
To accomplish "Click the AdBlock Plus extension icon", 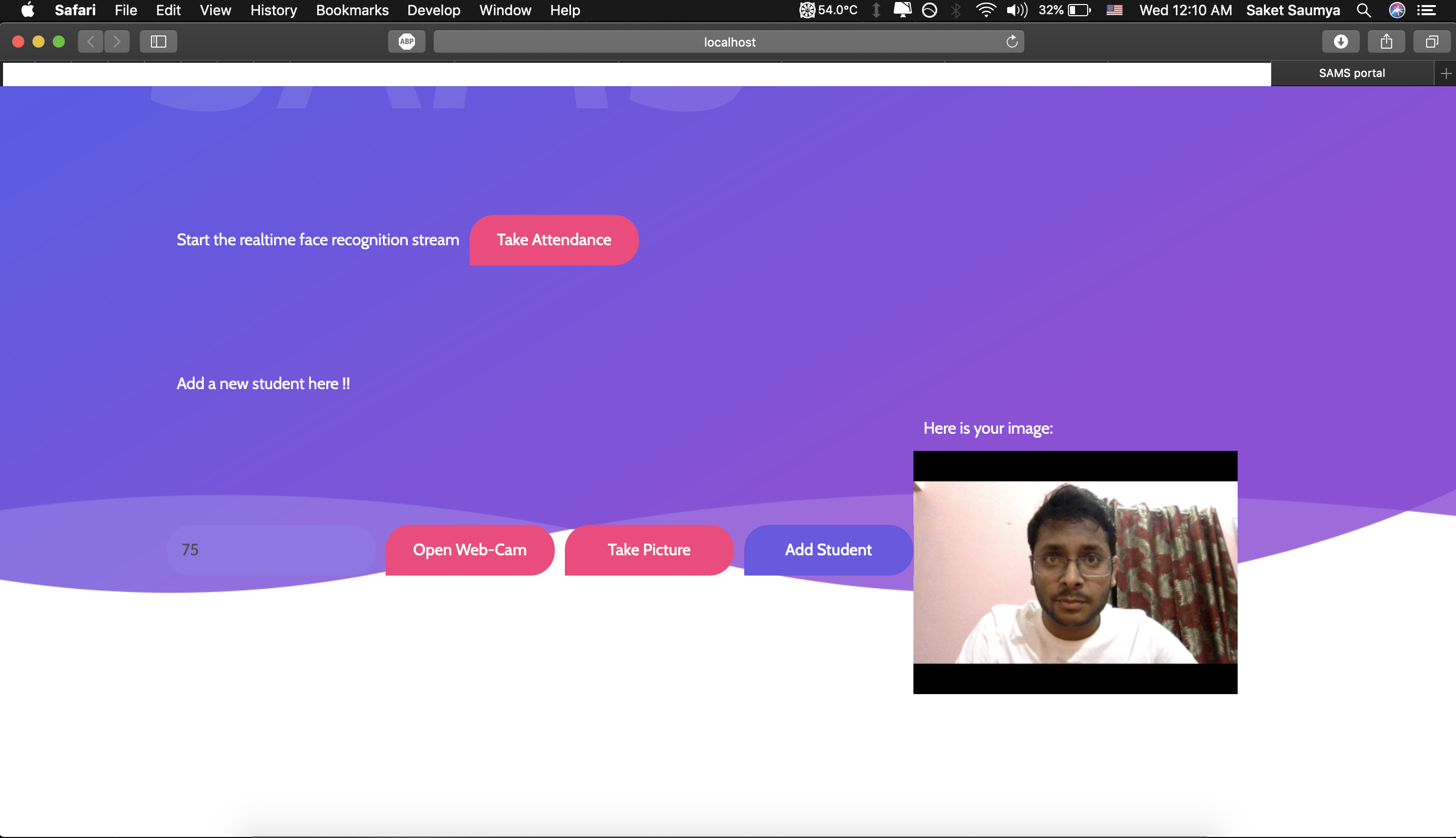I will click(x=406, y=42).
